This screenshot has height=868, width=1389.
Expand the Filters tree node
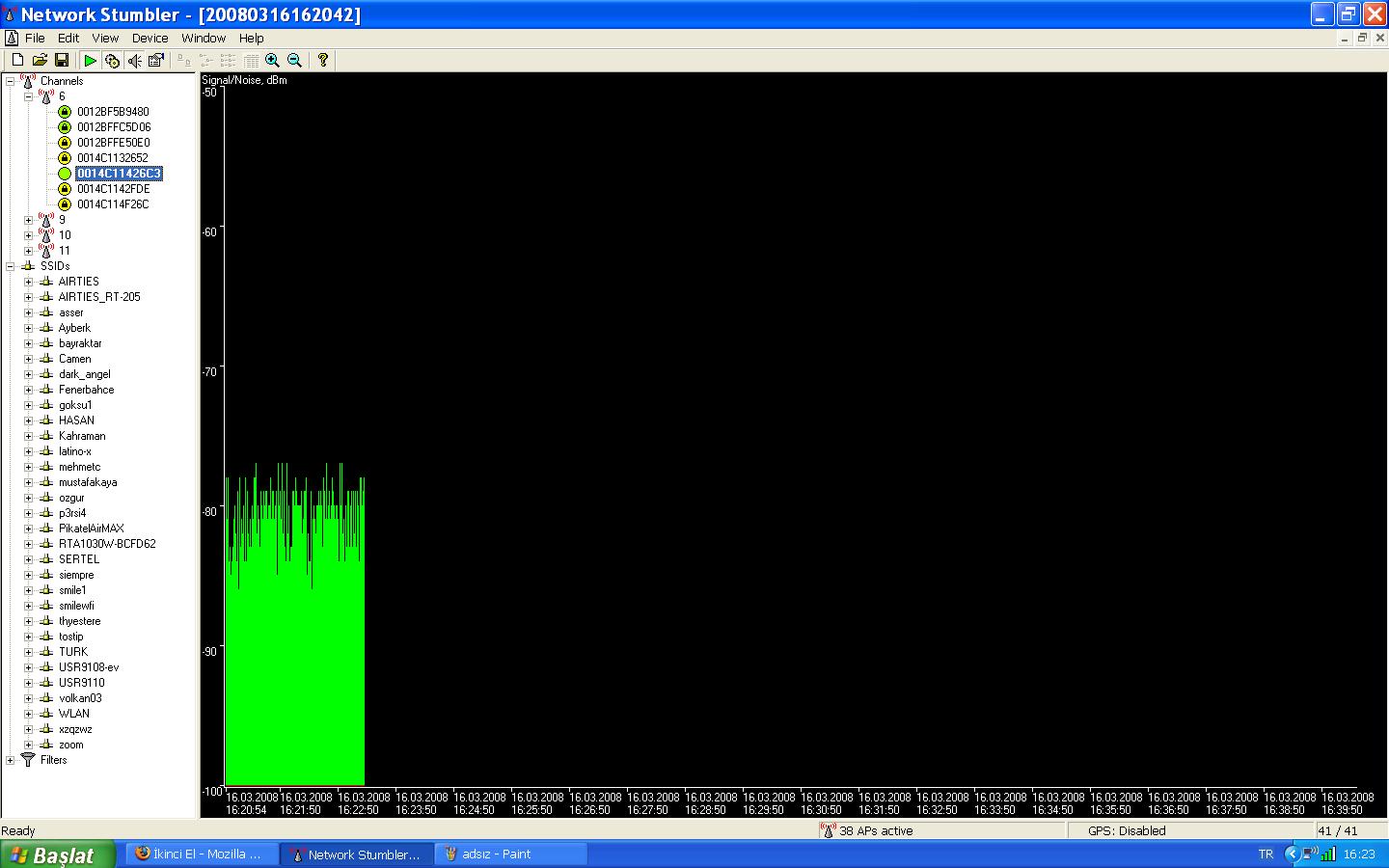tap(11, 760)
